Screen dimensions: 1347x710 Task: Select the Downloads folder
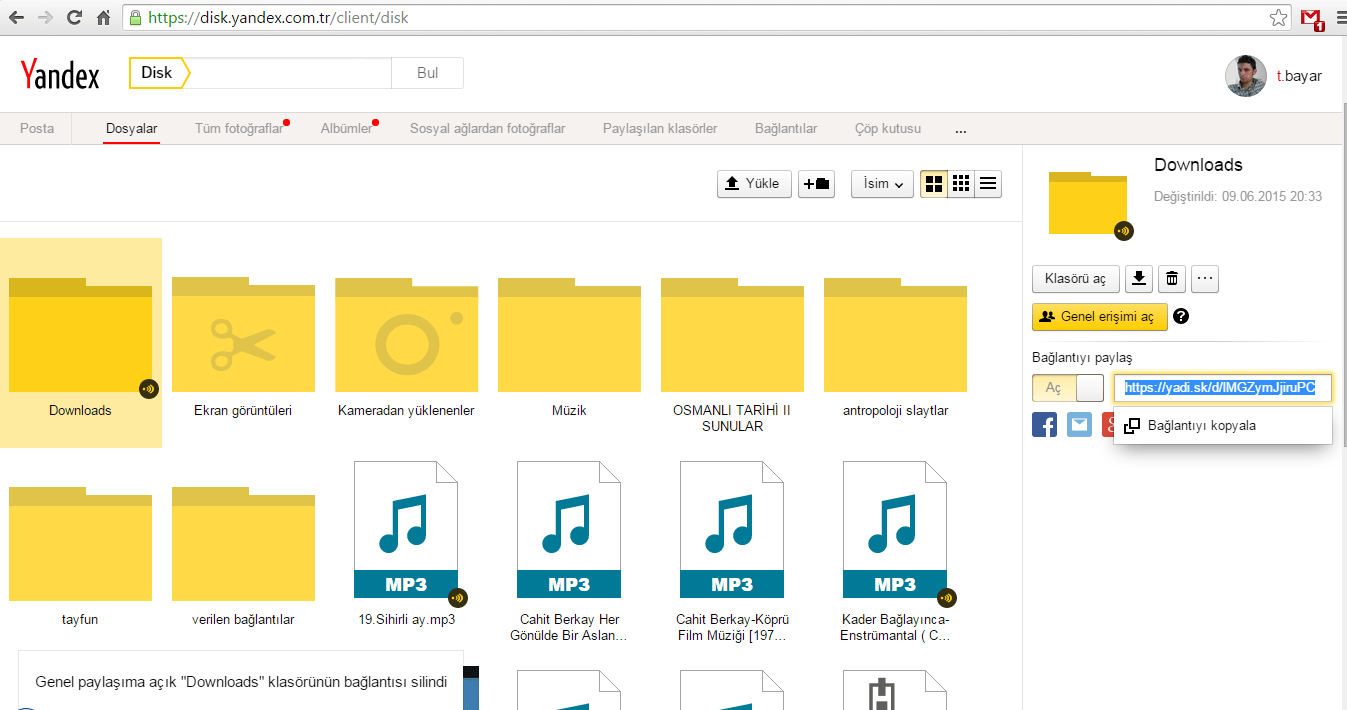pyautogui.click(x=80, y=343)
